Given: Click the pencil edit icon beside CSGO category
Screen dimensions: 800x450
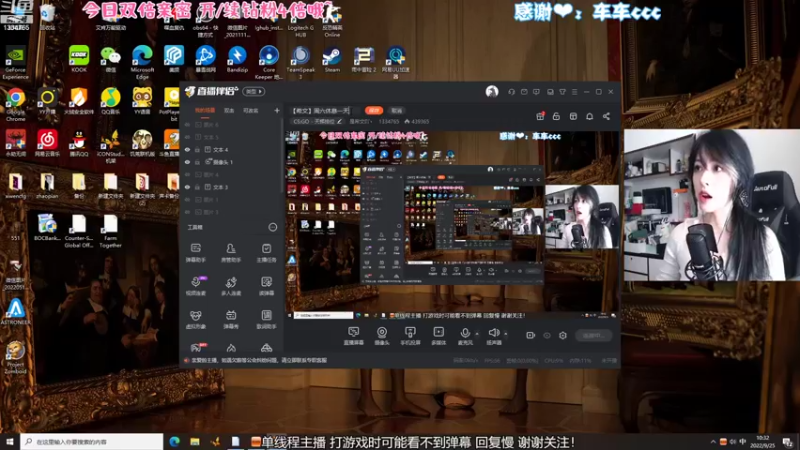Looking at the screenshot, I should pyautogui.click(x=340, y=121).
